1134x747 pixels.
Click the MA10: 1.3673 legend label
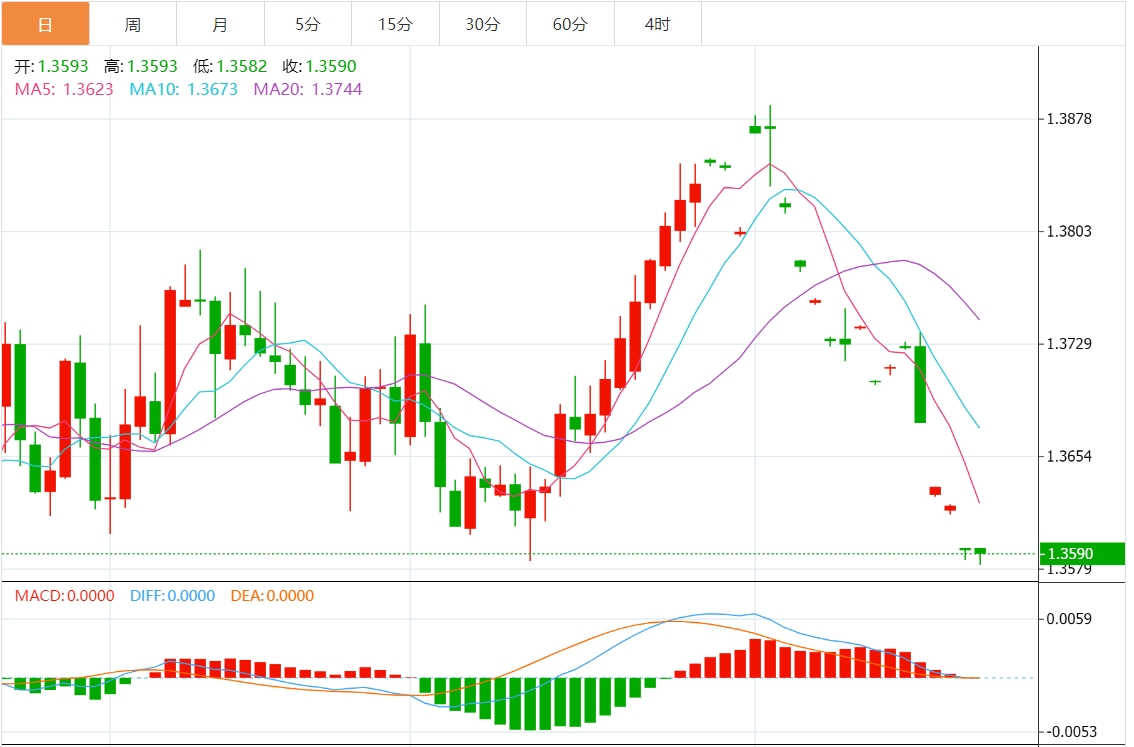[184, 89]
